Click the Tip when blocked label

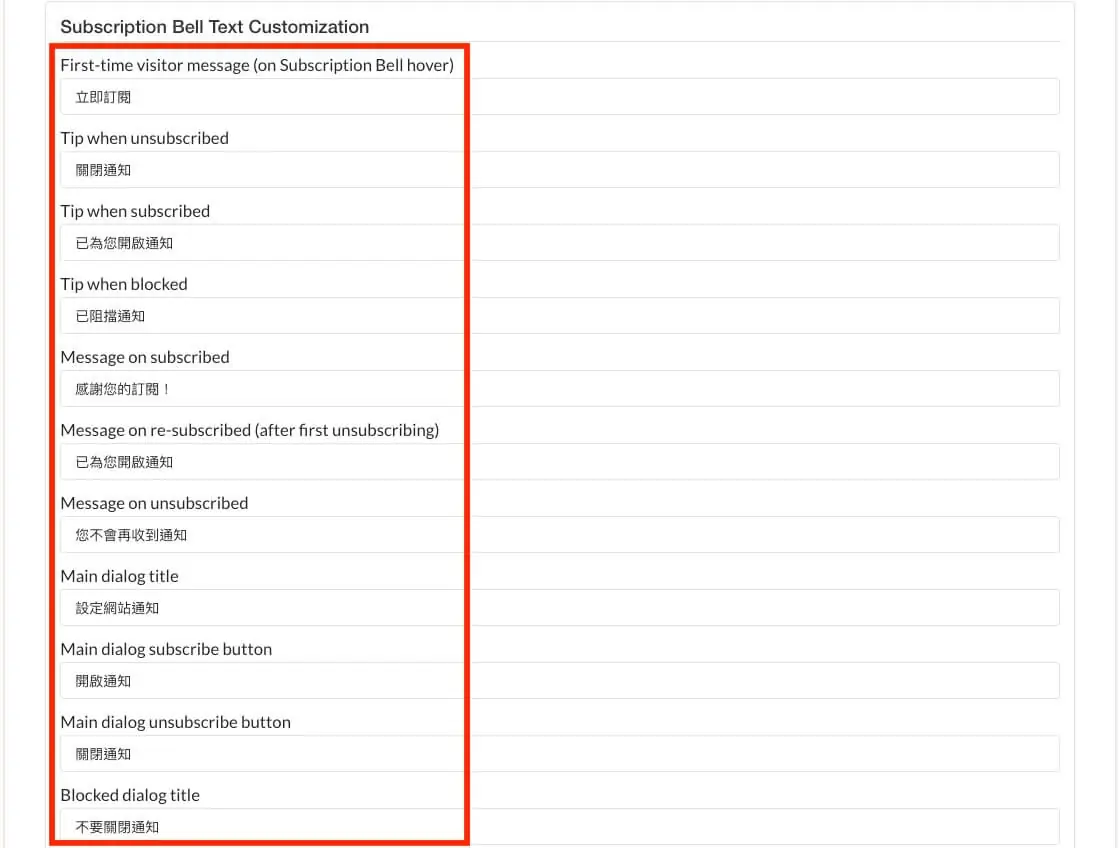coord(124,284)
